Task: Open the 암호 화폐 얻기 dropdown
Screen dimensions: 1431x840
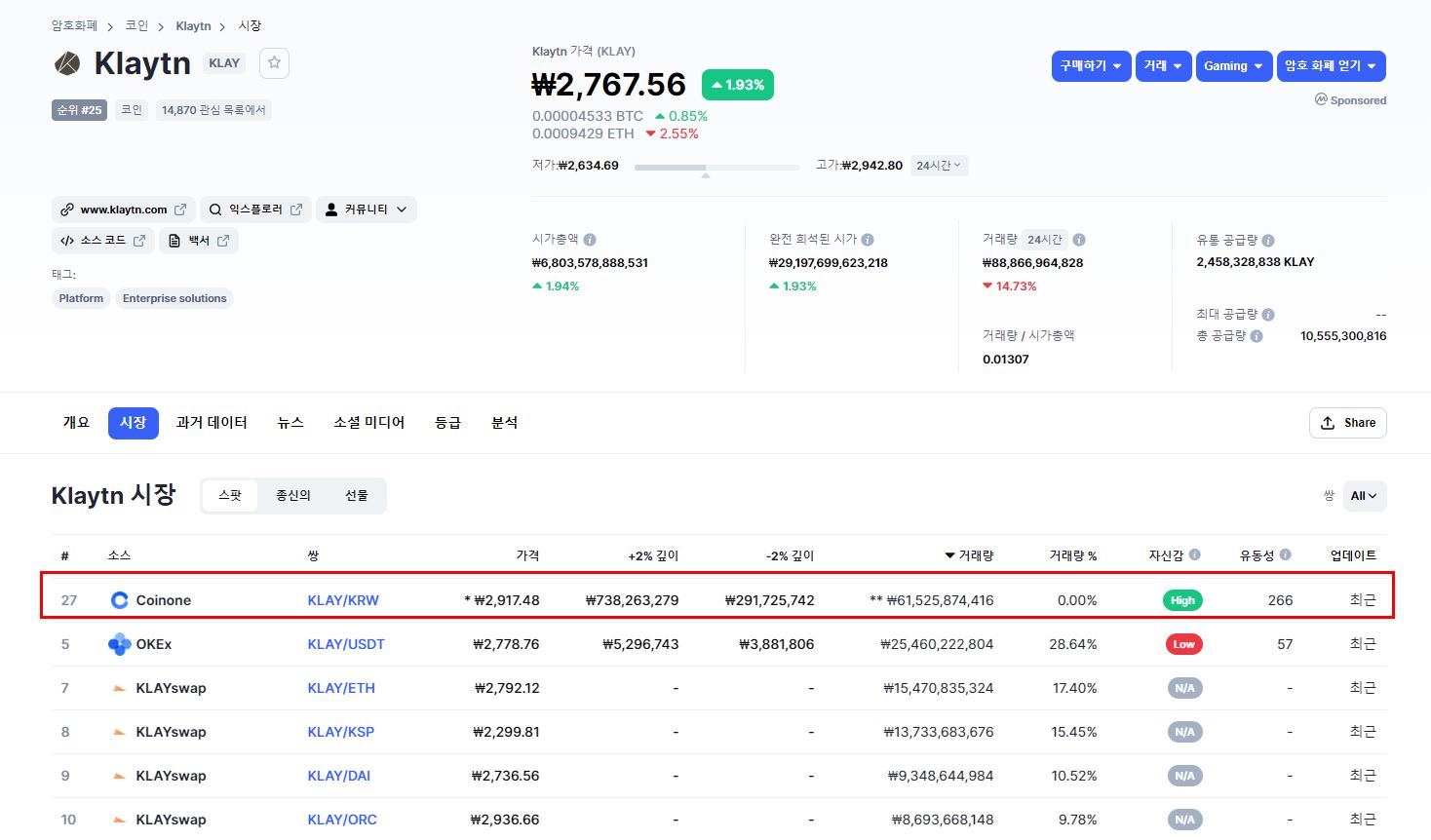Action: [1331, 66]
